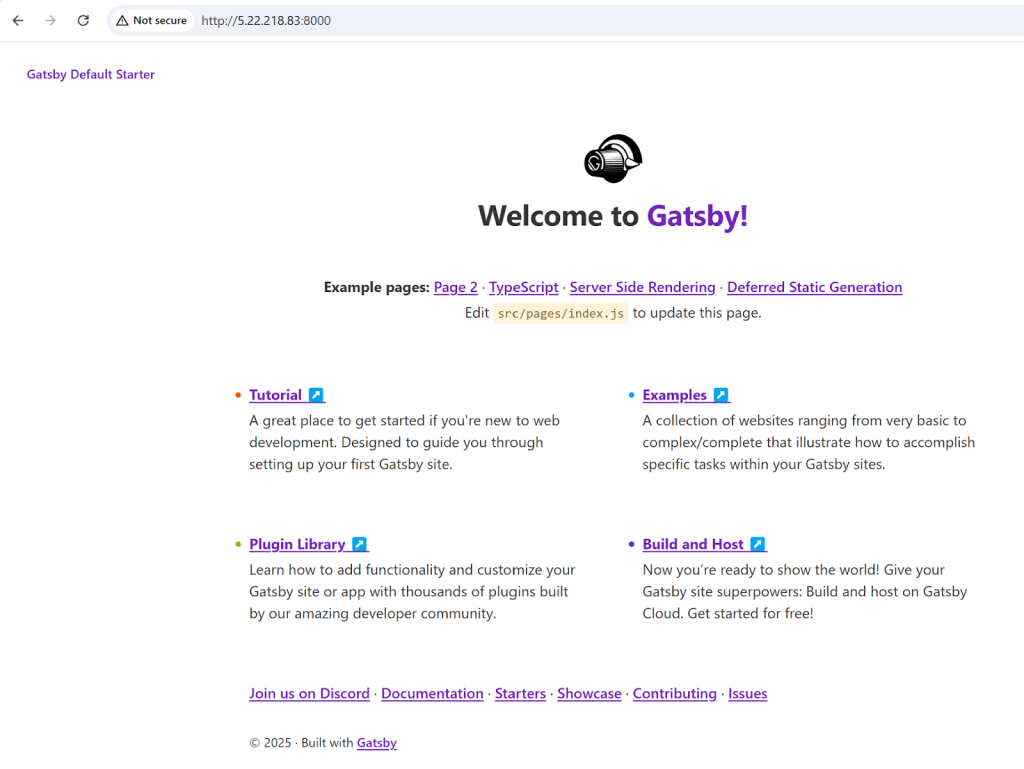Open the TypeScript example page
The height and width of the screenshot is (769, 1024).
point(524,287)
